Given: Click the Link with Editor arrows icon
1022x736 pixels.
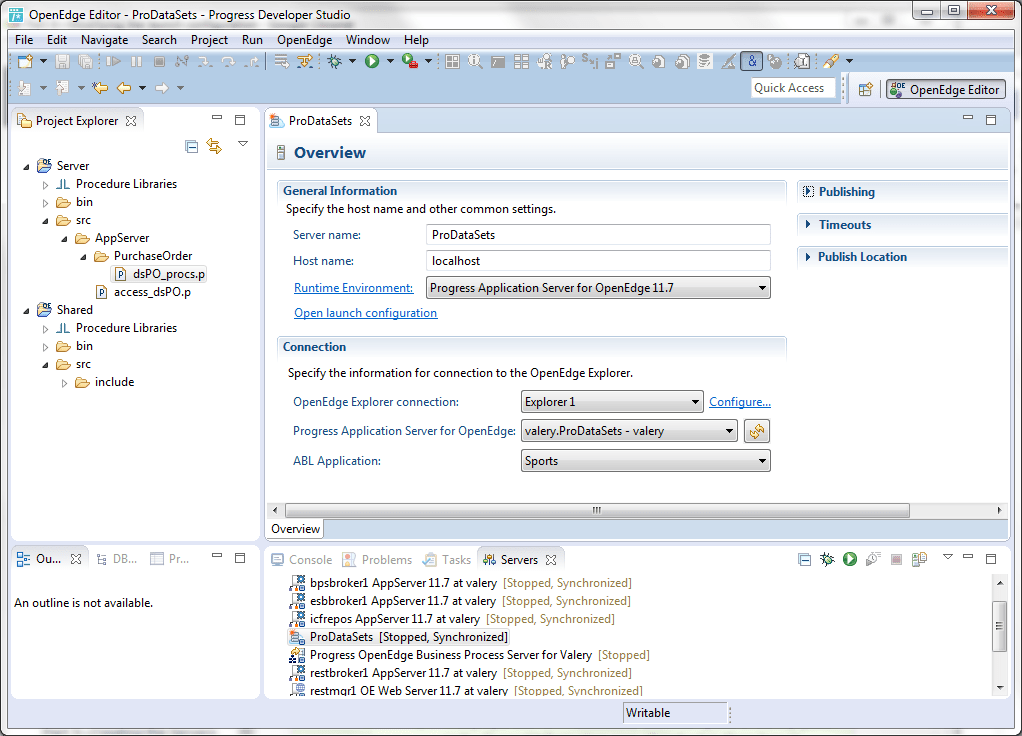Looking at the screenshot, I should coord(214,145).
